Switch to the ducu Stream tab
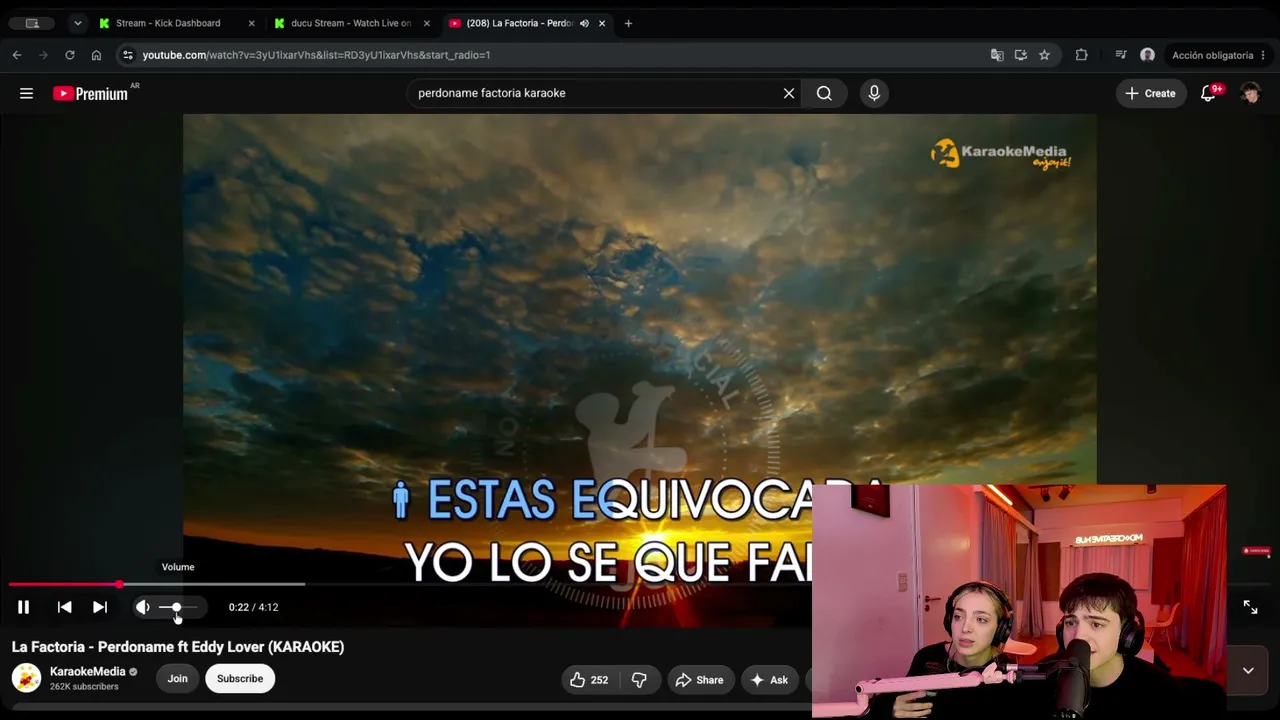Screen dimensions: 1280x720 [351, 23]
